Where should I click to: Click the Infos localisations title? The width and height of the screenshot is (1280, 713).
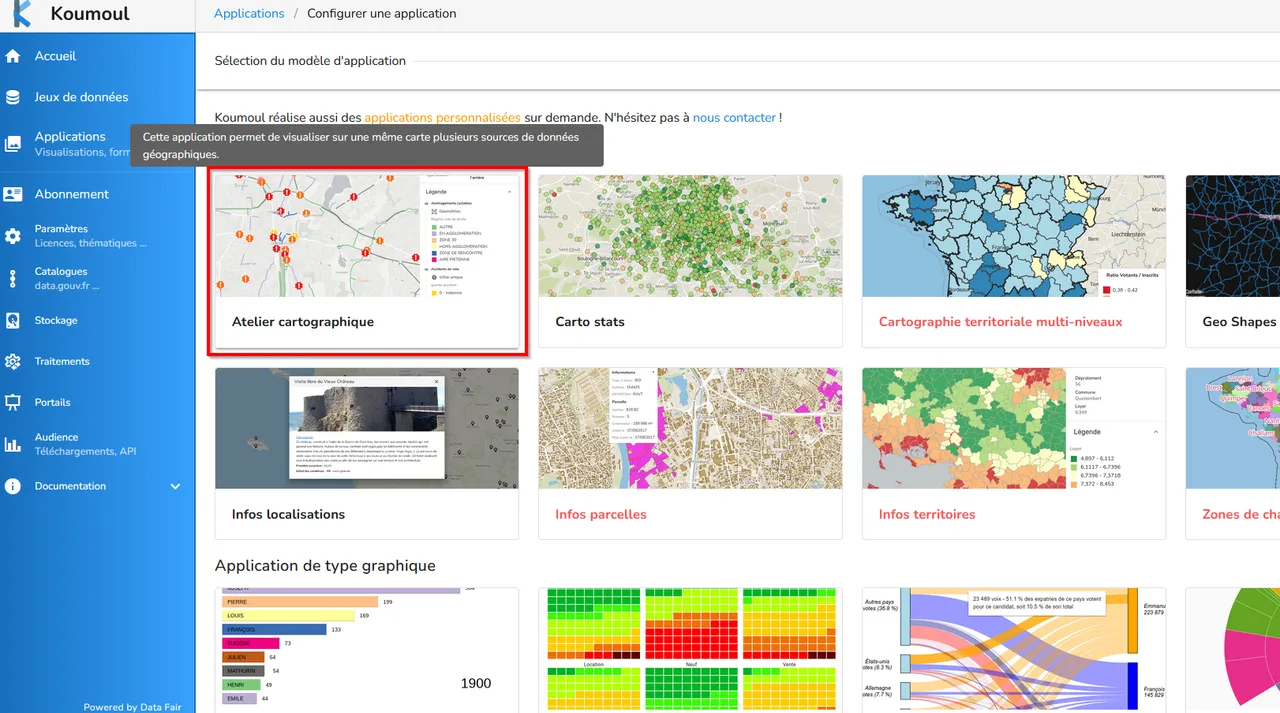point(288,514)
